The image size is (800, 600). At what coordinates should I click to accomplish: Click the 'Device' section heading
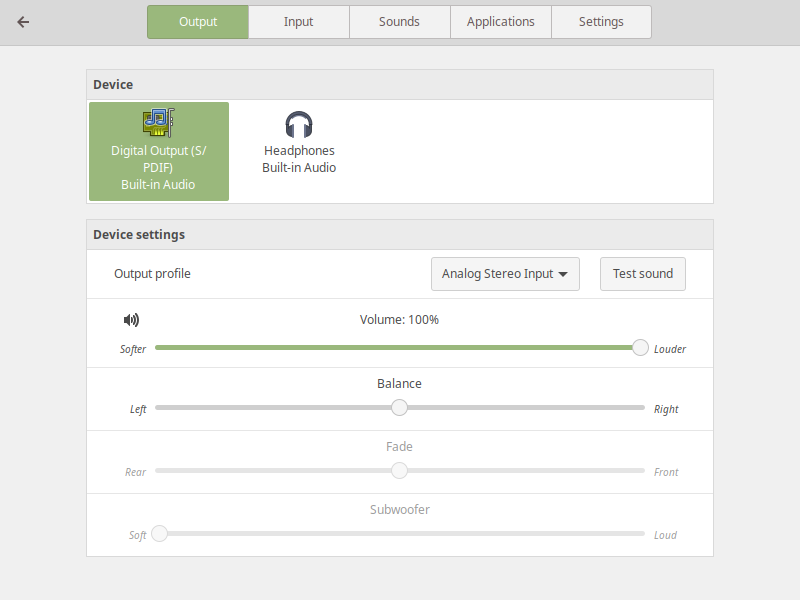pyautogui.click(x=113, y=85)
